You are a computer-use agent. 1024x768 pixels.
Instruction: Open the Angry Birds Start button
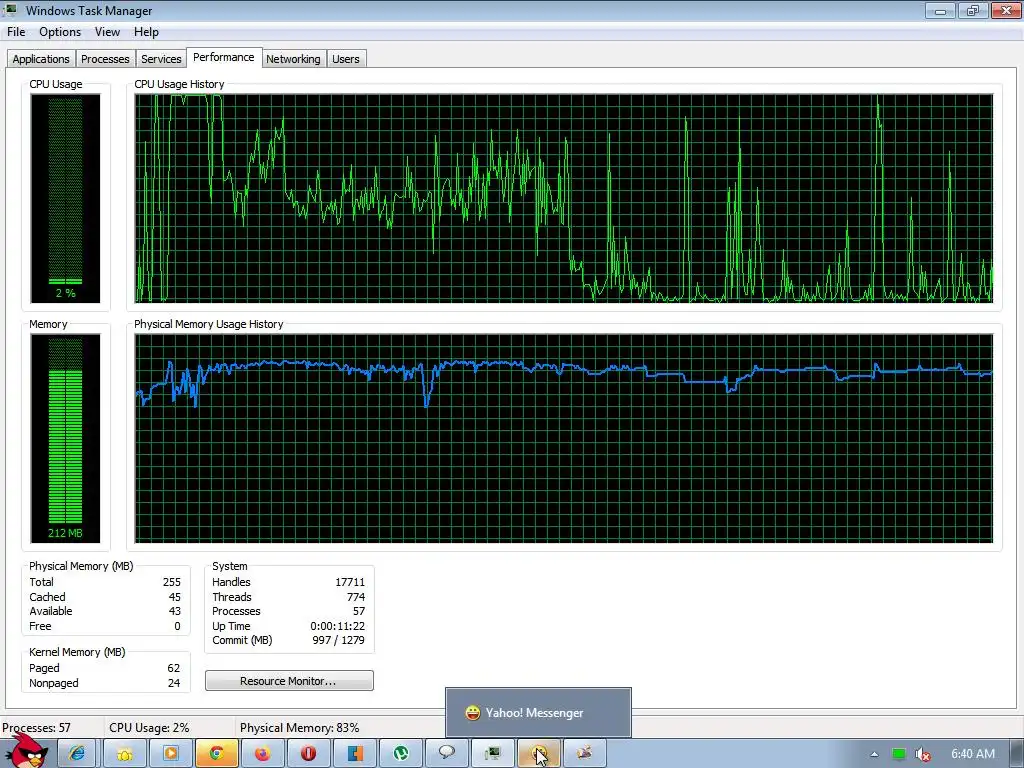click(26, 751)
